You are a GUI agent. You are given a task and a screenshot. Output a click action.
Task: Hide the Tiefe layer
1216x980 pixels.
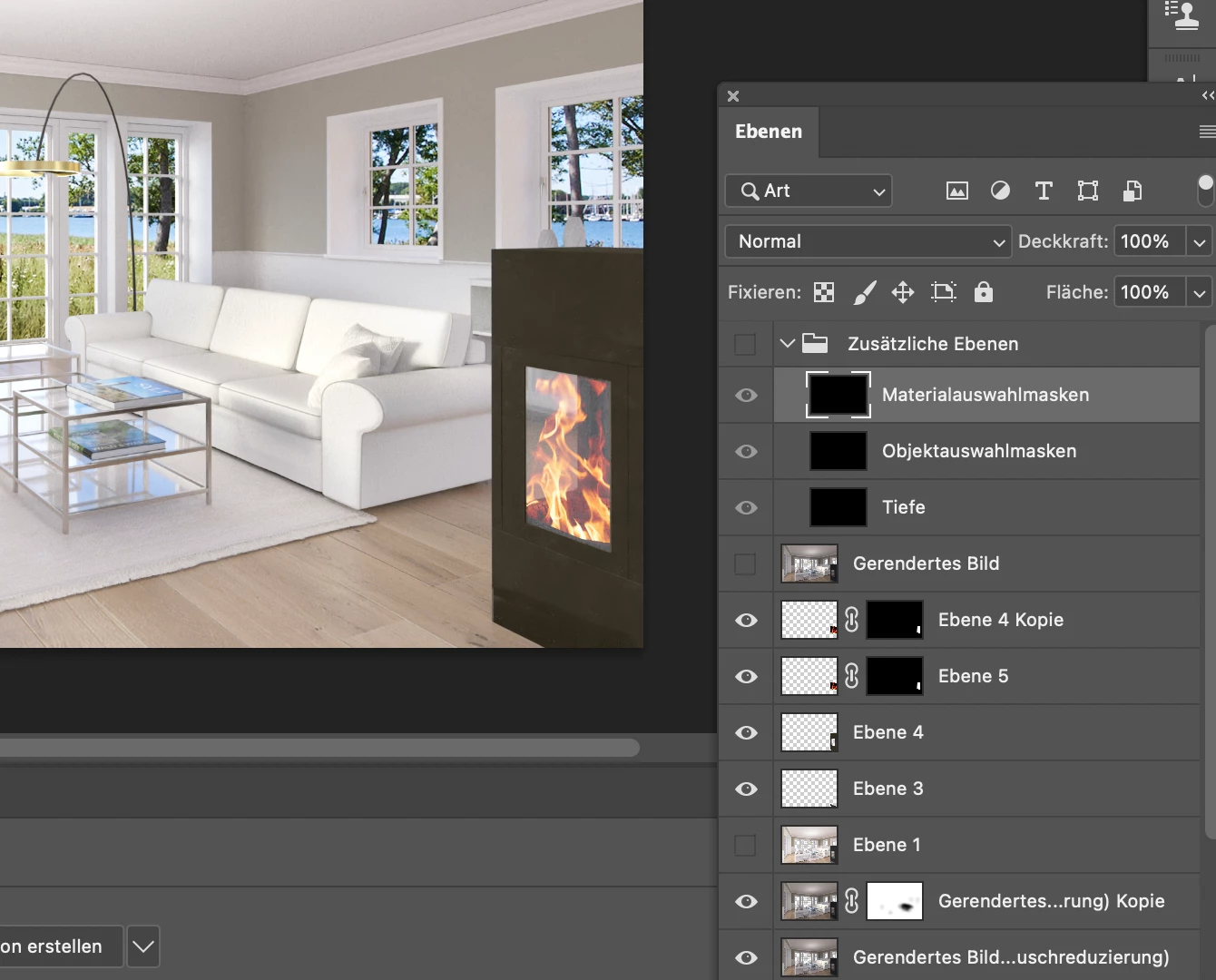[x=746, y=507]
